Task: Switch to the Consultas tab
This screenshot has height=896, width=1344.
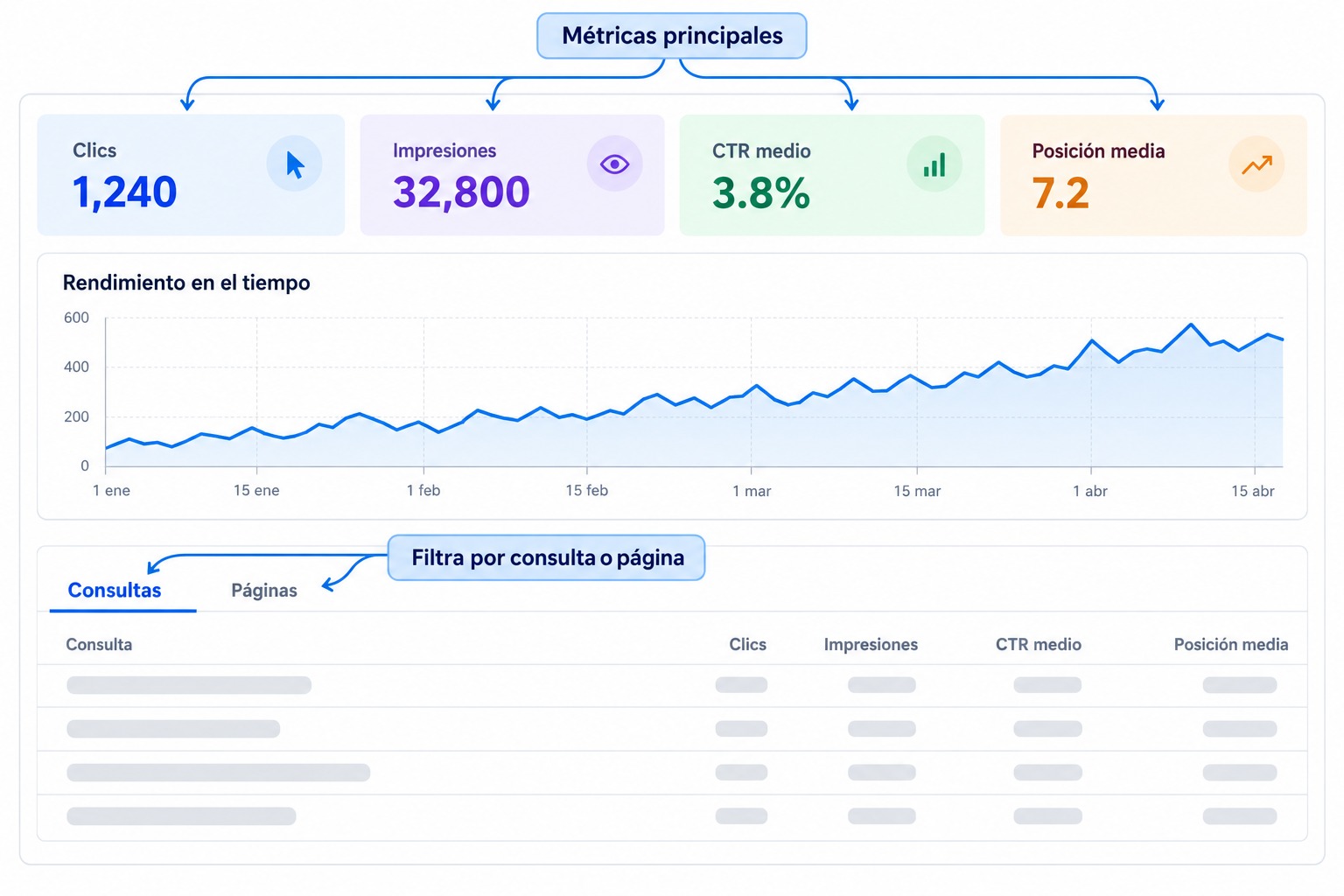Action: click(x=115, y=591)
